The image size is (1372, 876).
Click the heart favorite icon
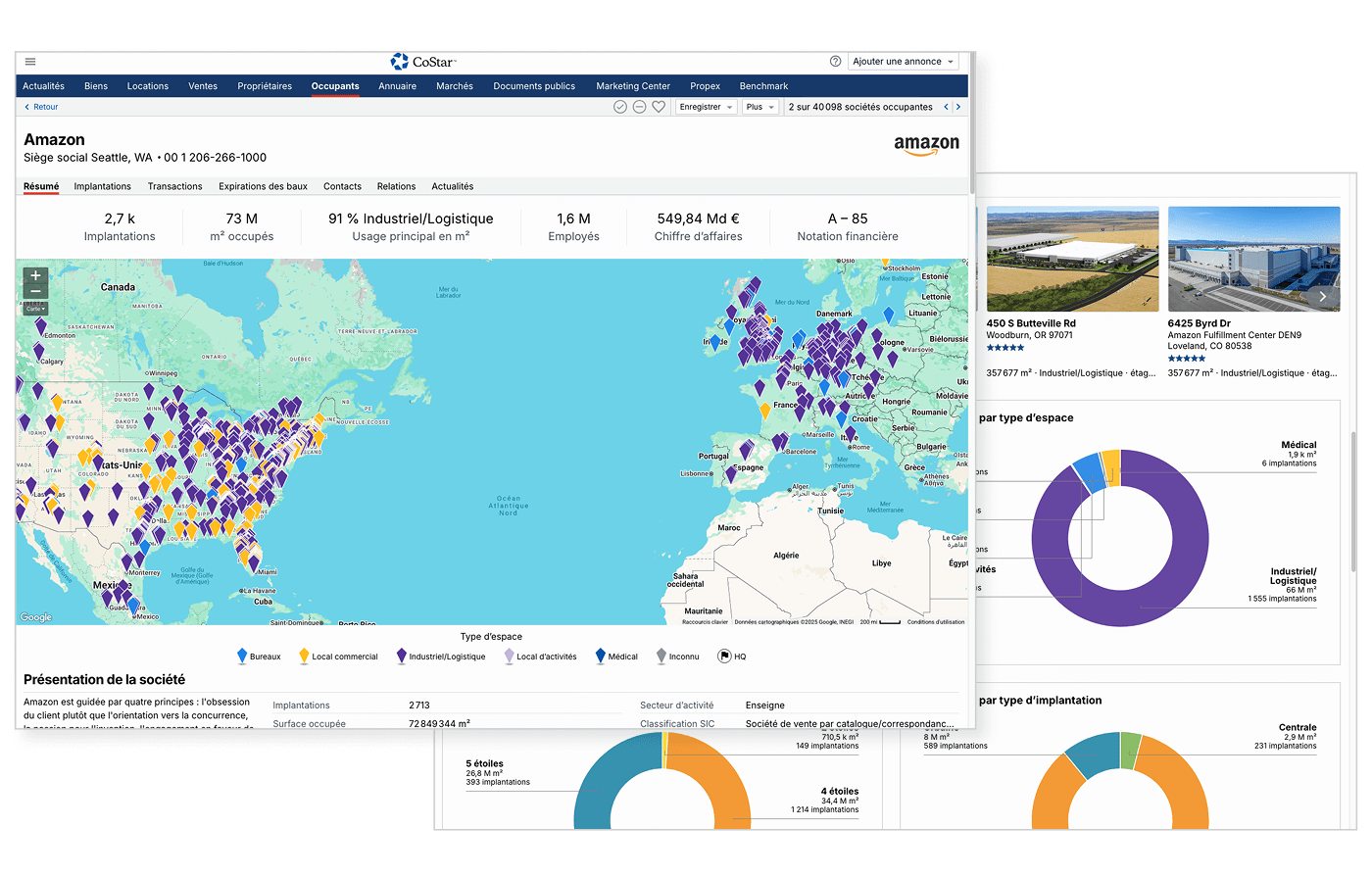coord(659,107)
